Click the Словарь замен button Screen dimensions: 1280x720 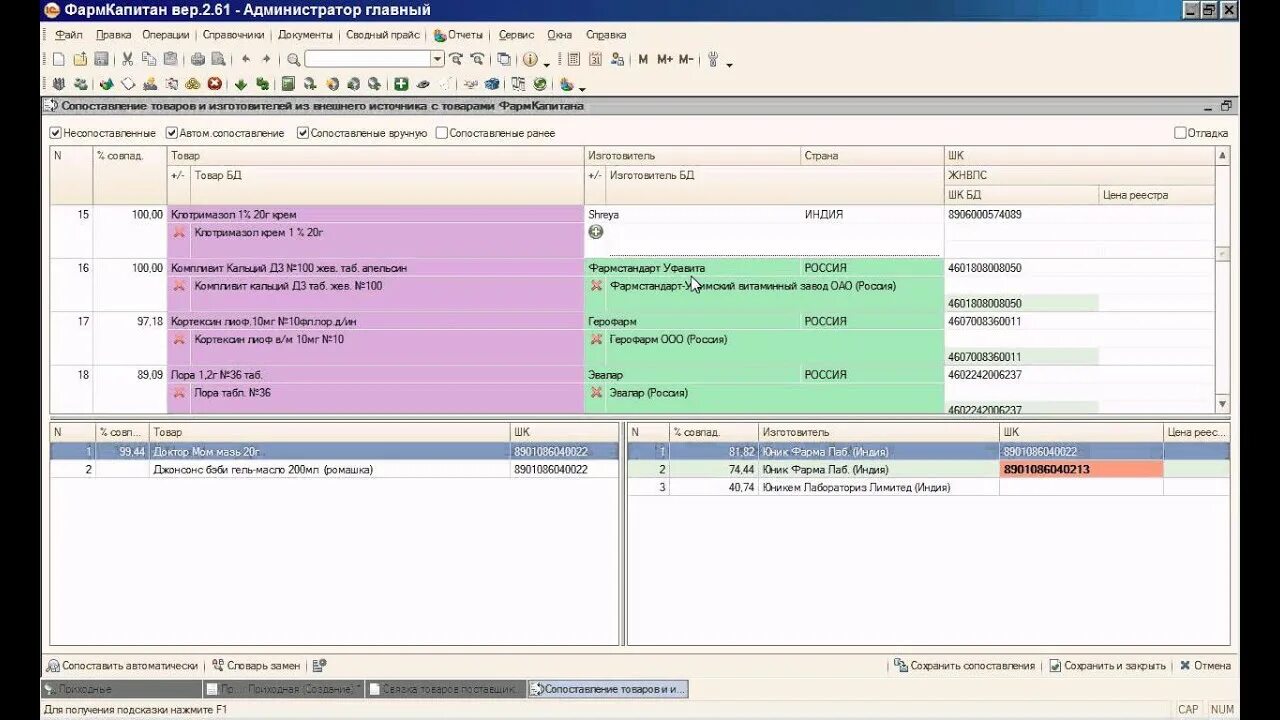(x=255, y=666)
